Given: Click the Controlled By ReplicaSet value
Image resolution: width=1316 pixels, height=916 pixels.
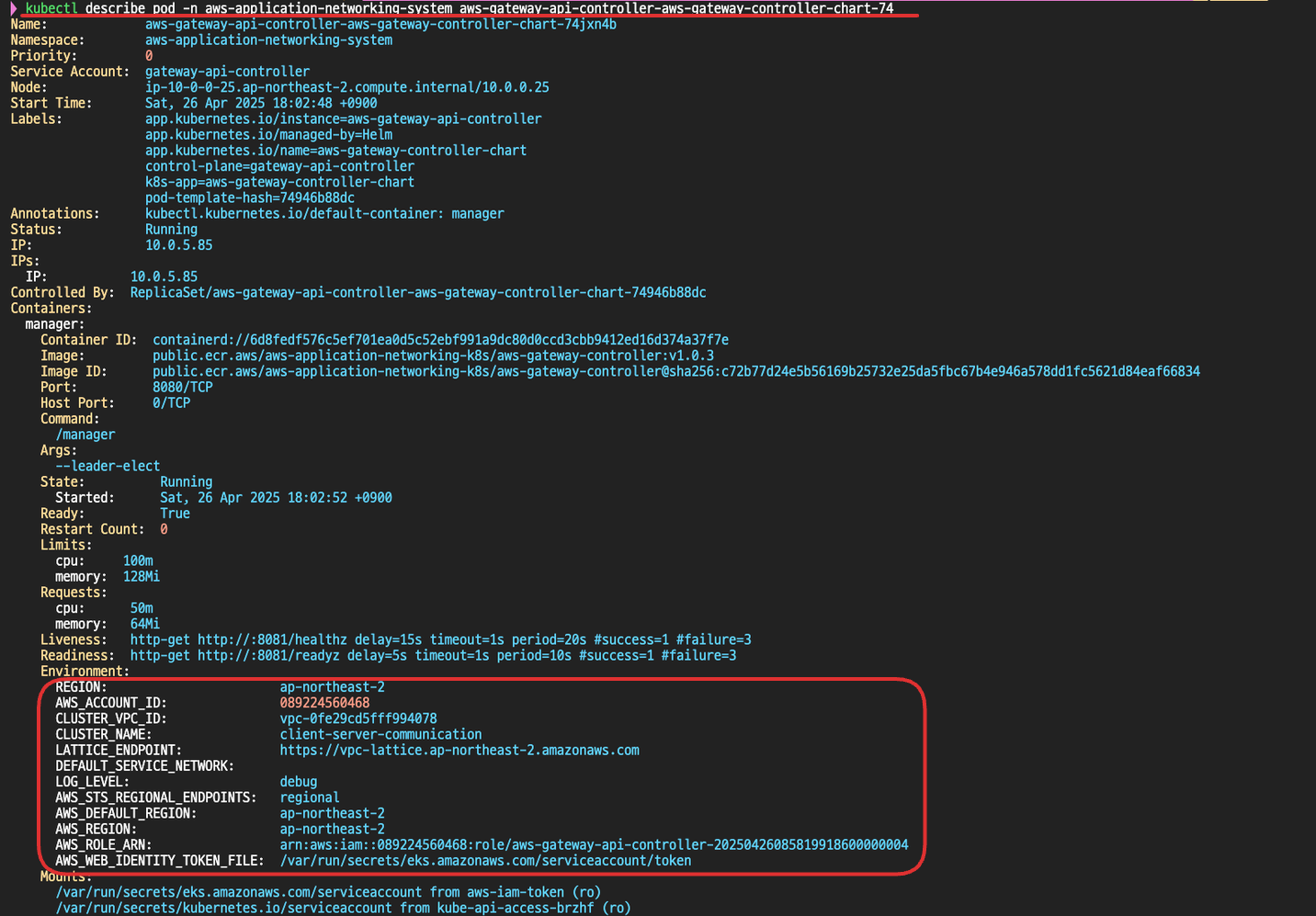Looking at the screenshot, I should click(418, 292).
